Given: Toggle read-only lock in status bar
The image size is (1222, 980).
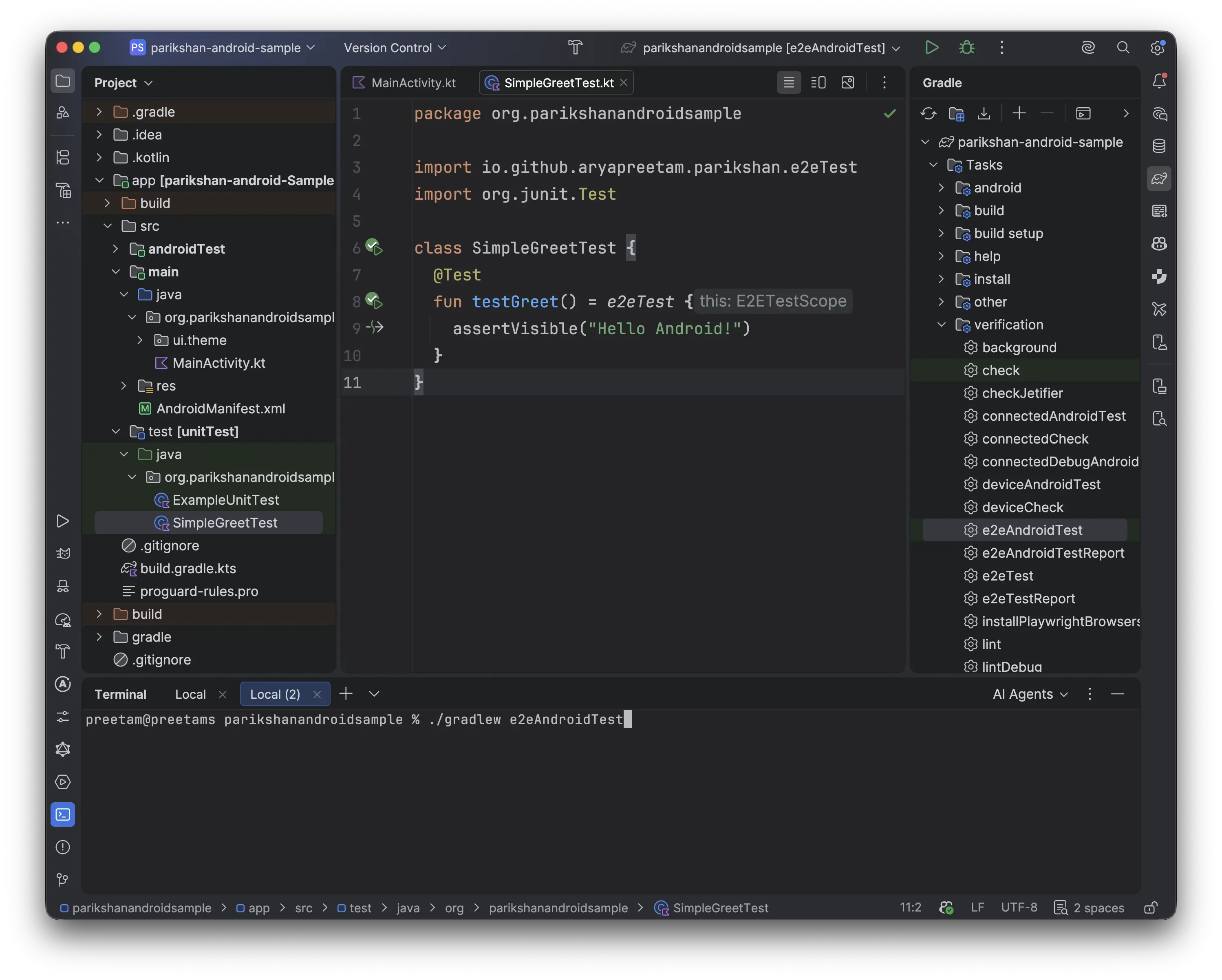Looking at the screenshot, I should [x=1150, y=907].
